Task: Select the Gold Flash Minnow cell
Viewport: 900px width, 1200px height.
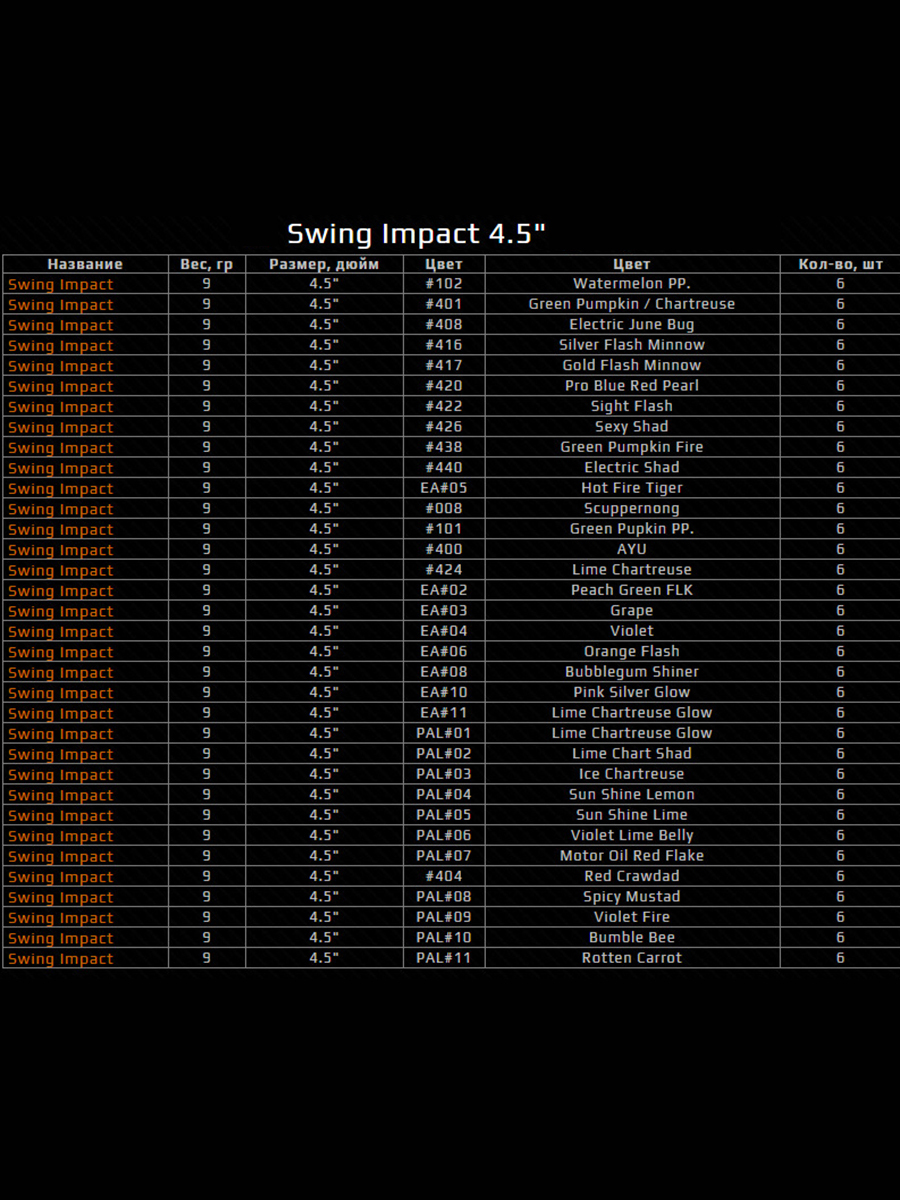Action: click(632, 365)
